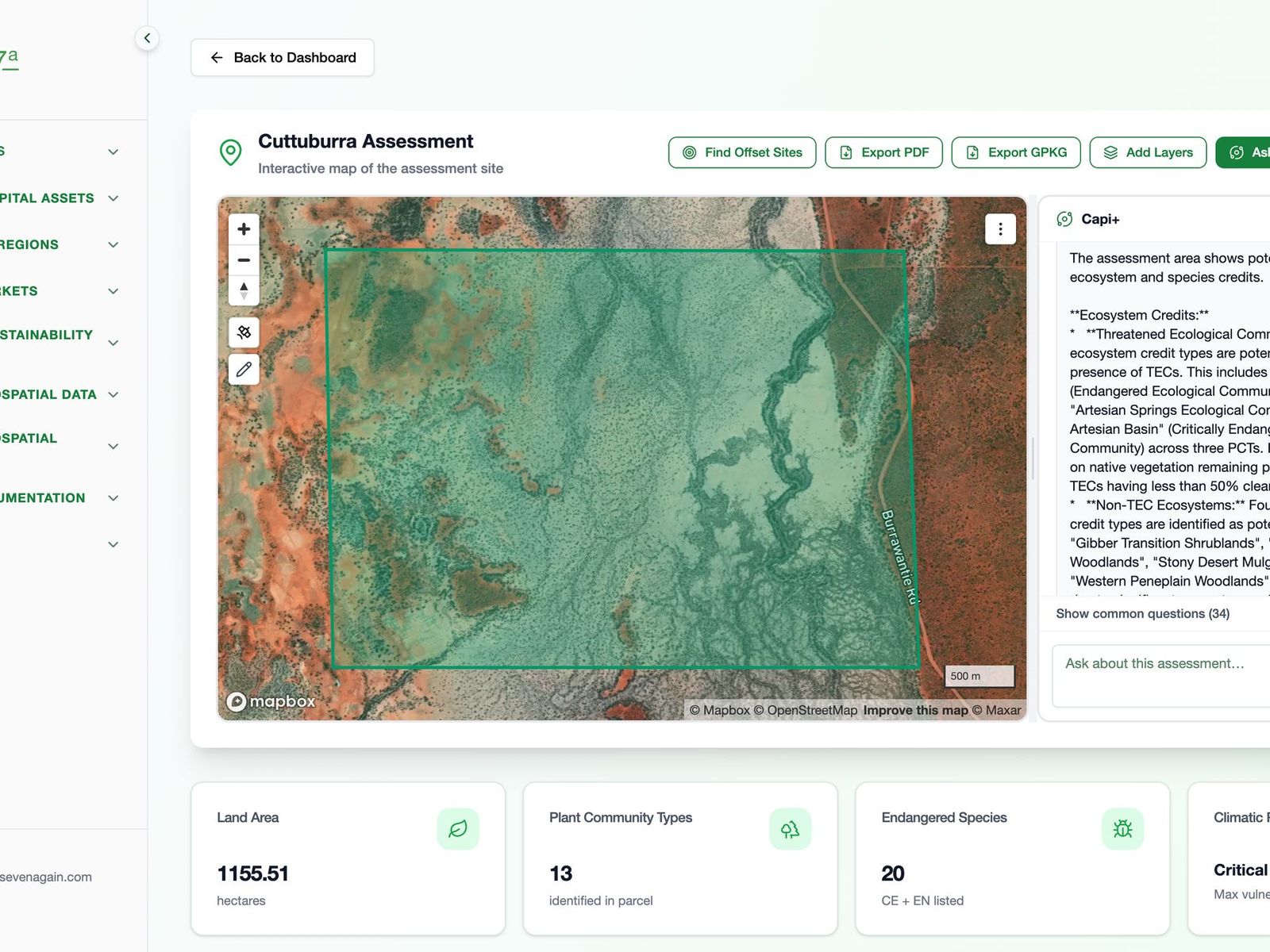Select the 20 endangered species value
This screenshot has width=1270, height=952.
tap(893, 873)
